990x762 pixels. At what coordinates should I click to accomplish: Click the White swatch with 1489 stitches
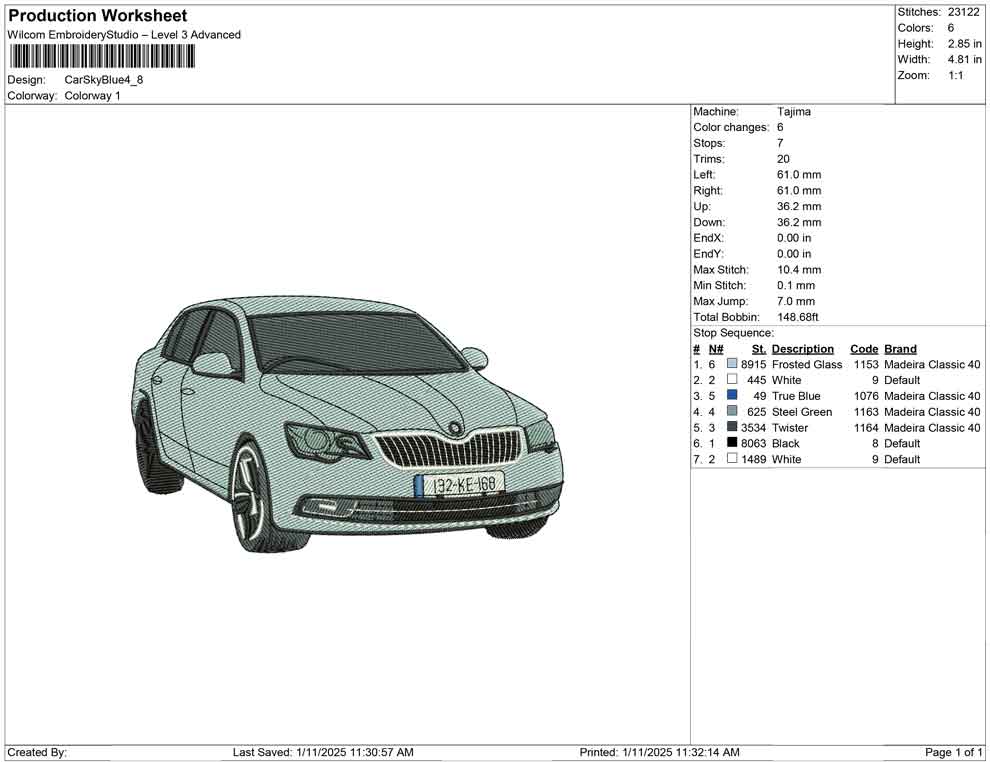[x=732, y=459]
